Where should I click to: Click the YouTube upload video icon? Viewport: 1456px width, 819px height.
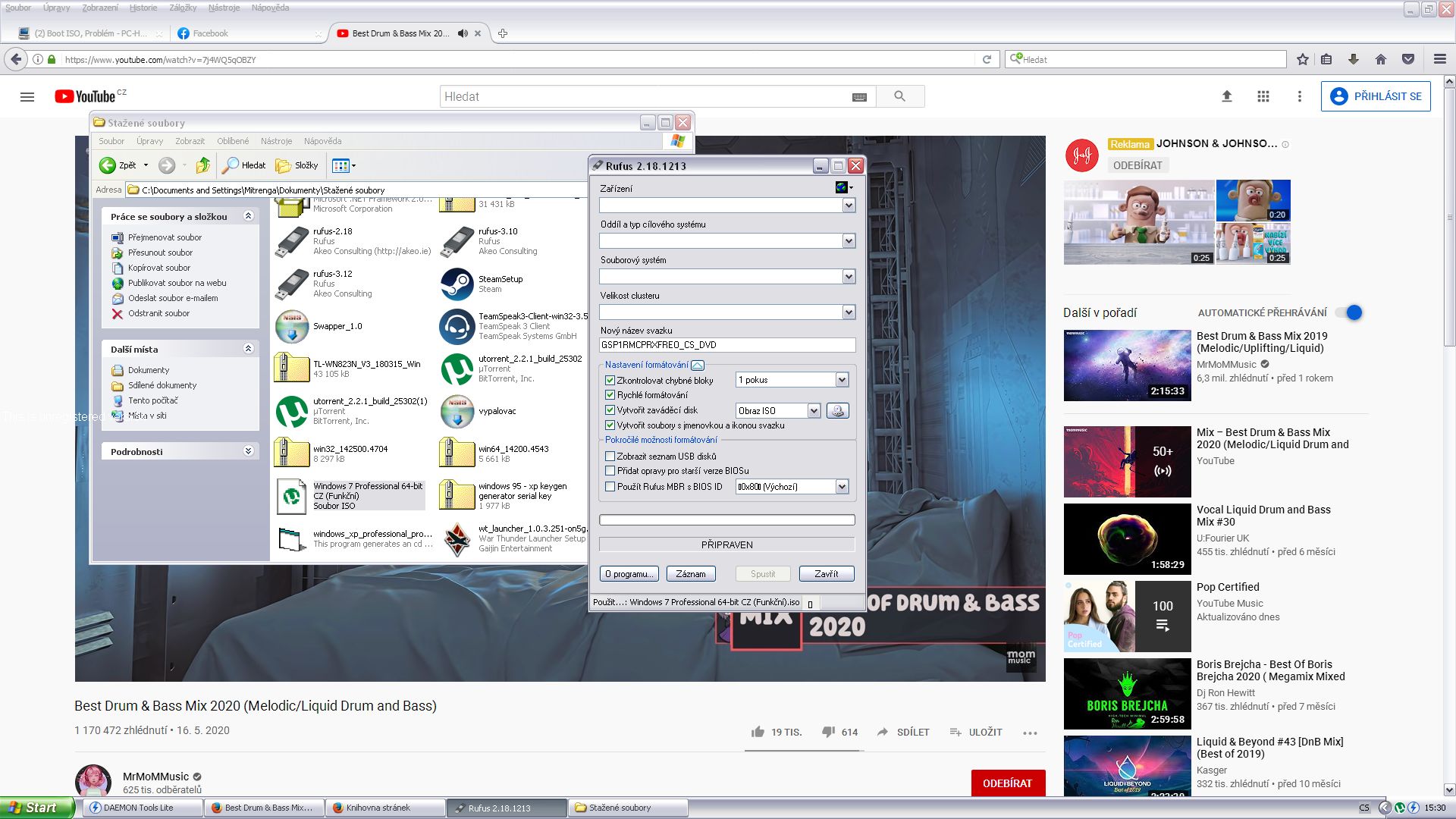pyautogui.click(x=1226, y=96)
